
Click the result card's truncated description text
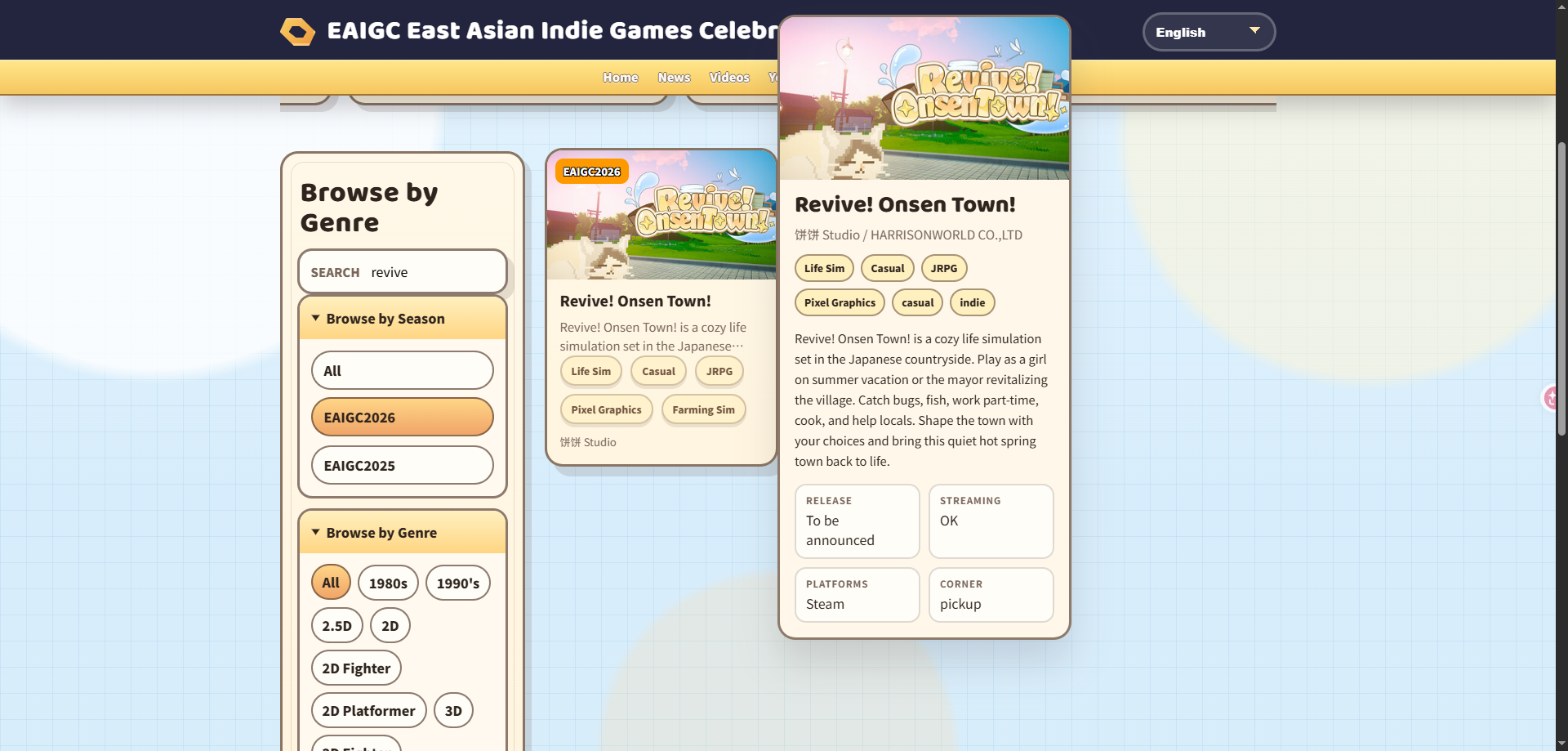tap(653, 337)
